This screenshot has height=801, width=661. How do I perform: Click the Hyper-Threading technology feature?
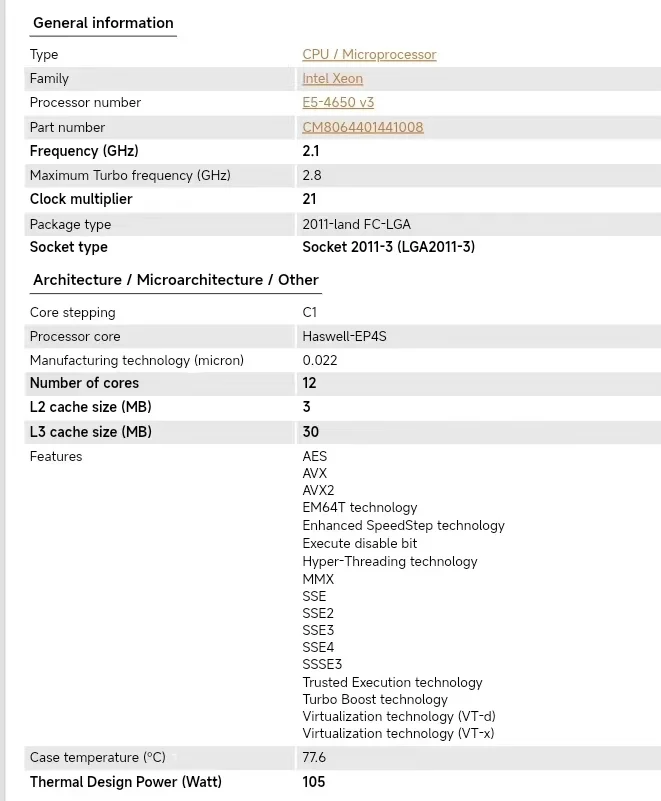pos(390,561)
